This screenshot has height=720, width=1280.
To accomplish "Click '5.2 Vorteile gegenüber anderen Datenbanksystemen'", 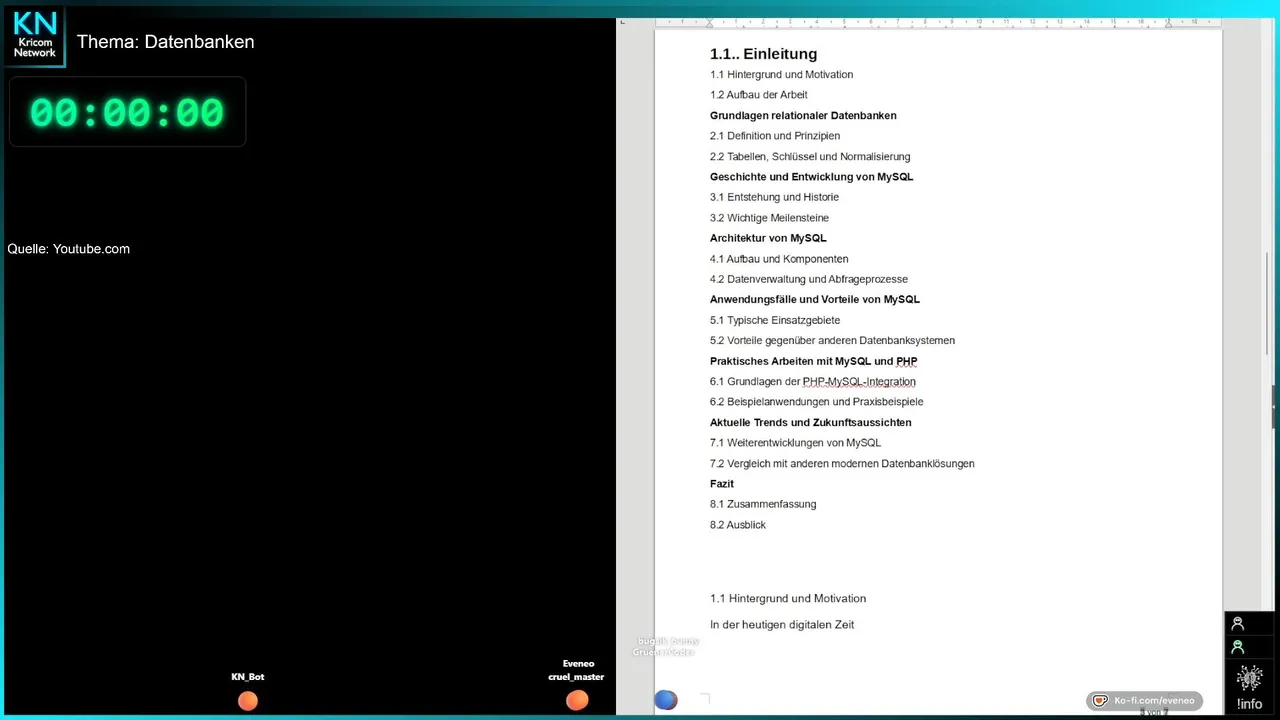I will tap(832, 341).
